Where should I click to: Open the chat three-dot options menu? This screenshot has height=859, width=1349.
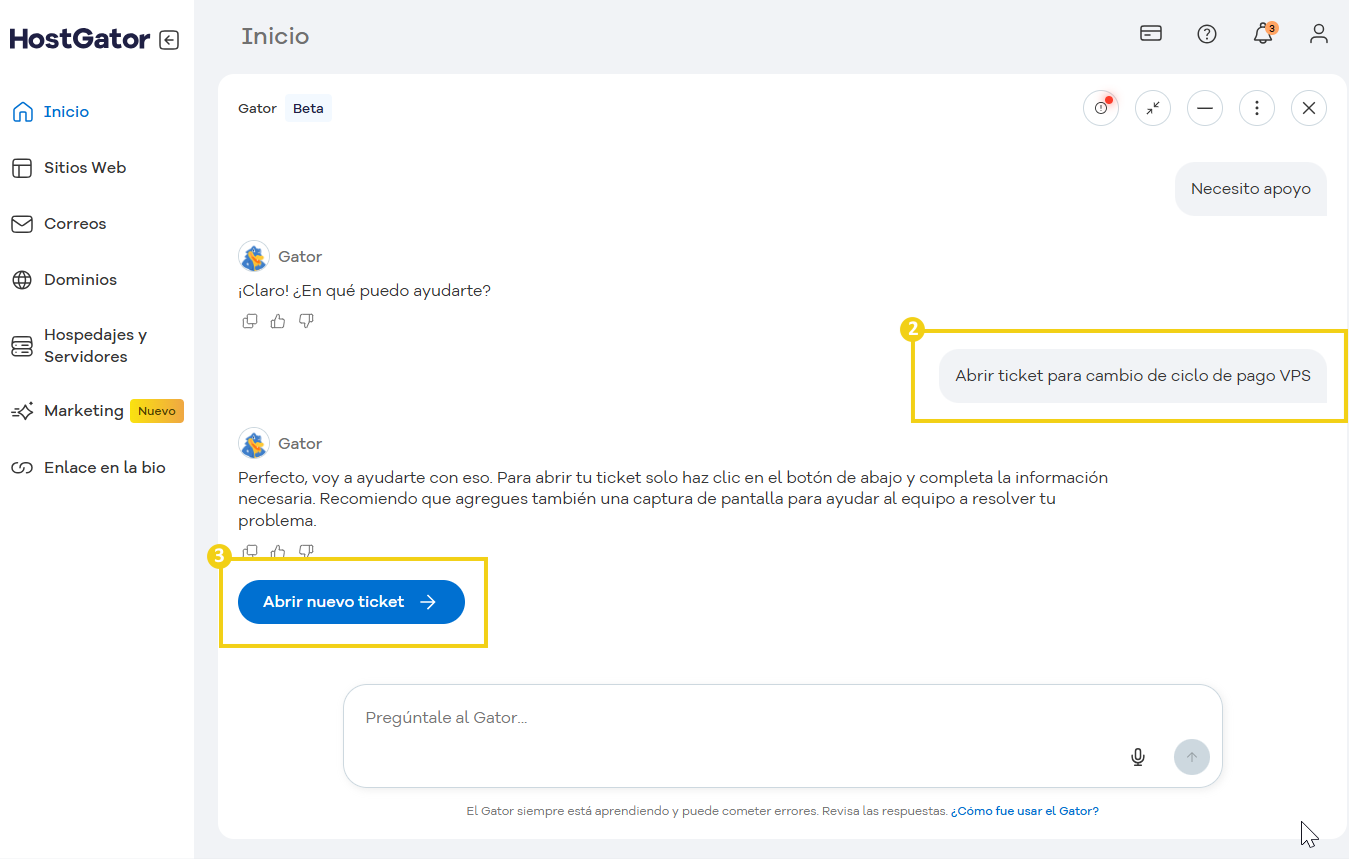pyautogui.click(x=1256, y=107)
